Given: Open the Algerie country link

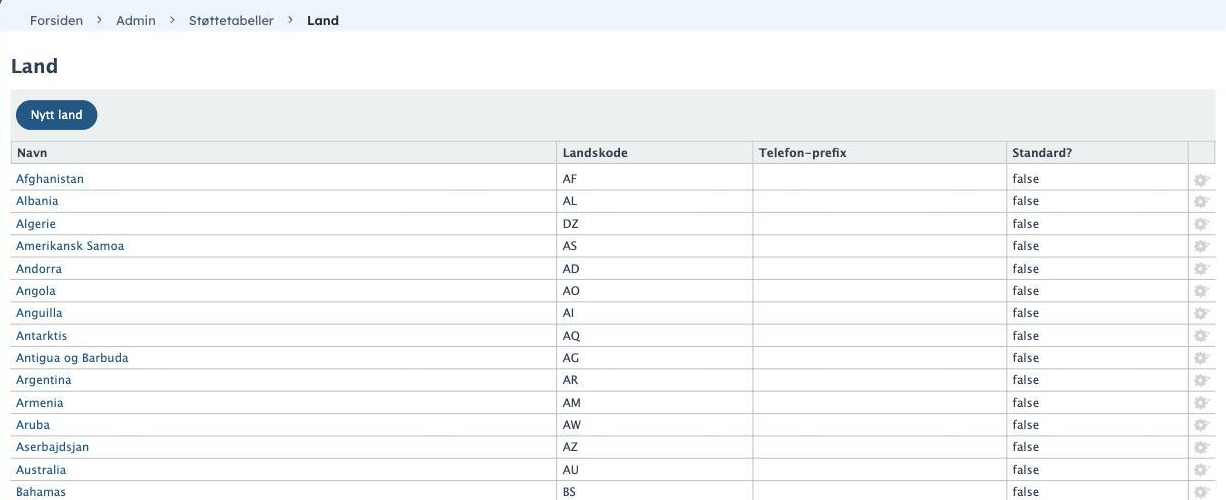Looking at the screenshot, I should (36, 224).
